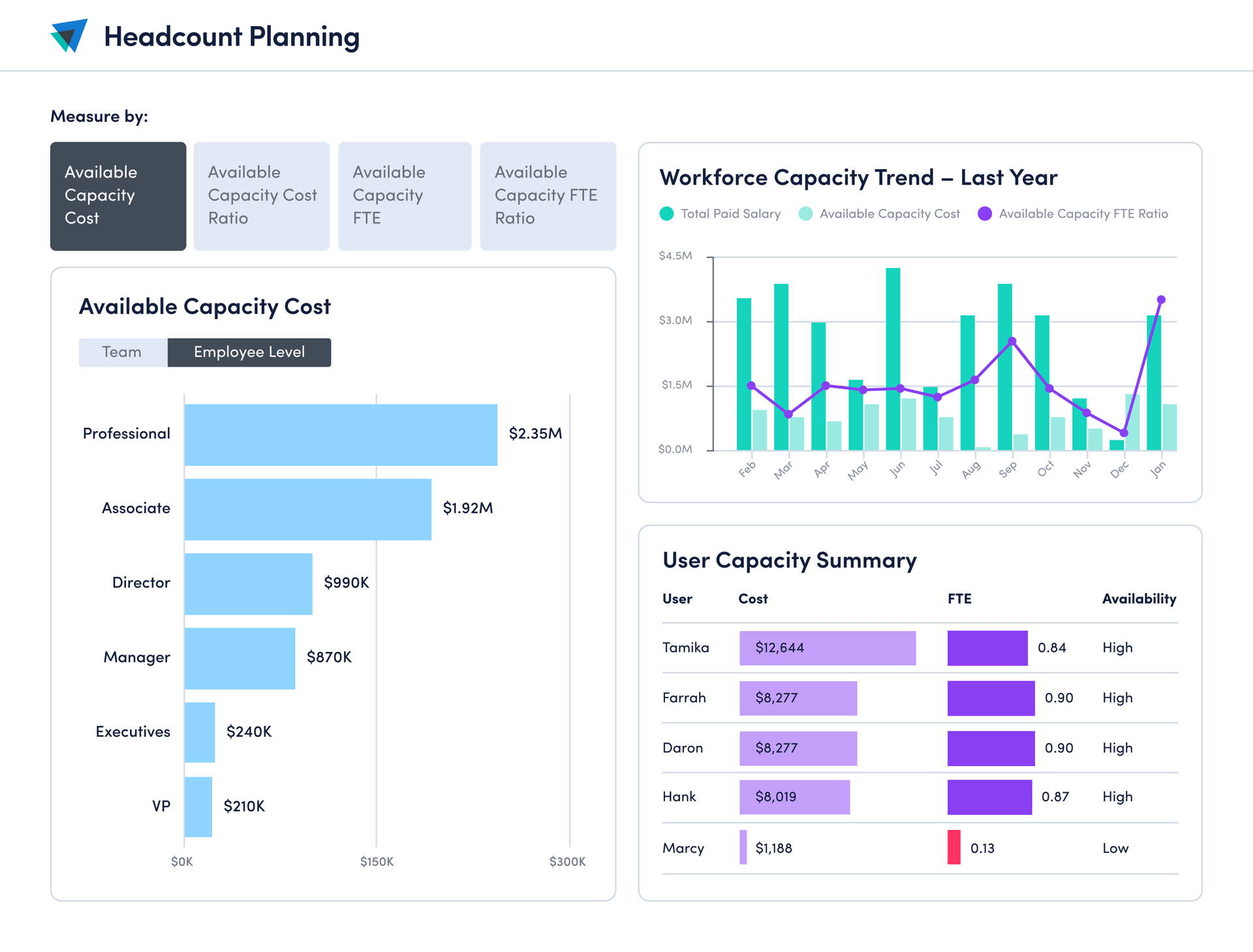Select the Available Capacity Cost Ratio tile
This screenshot has height=952, width=1253.
click(261, 196)
